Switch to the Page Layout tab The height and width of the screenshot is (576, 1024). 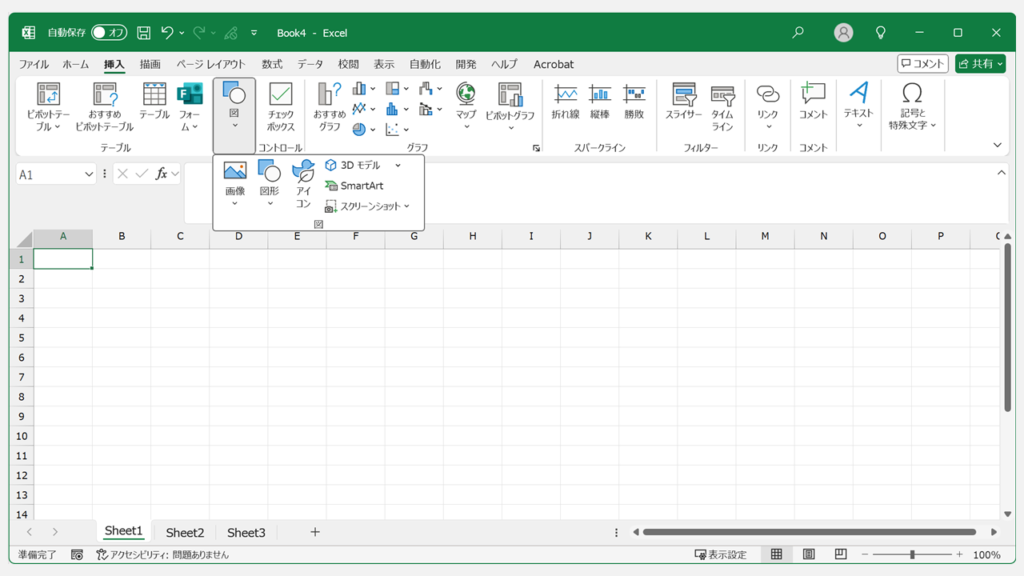click(x=211, y=64)
